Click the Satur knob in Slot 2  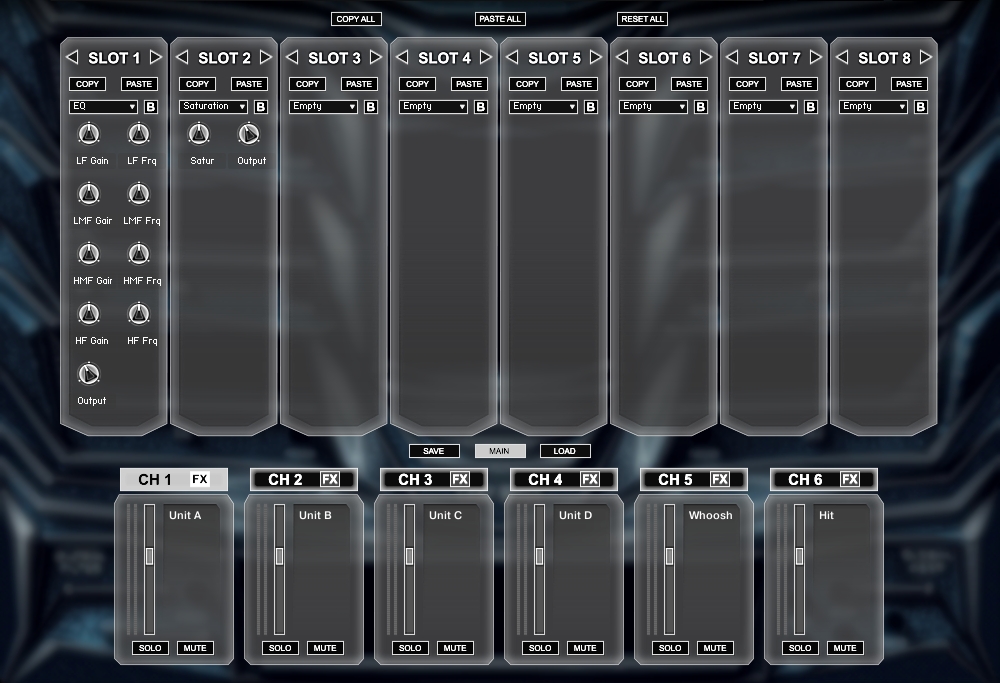tap(199, 134)
